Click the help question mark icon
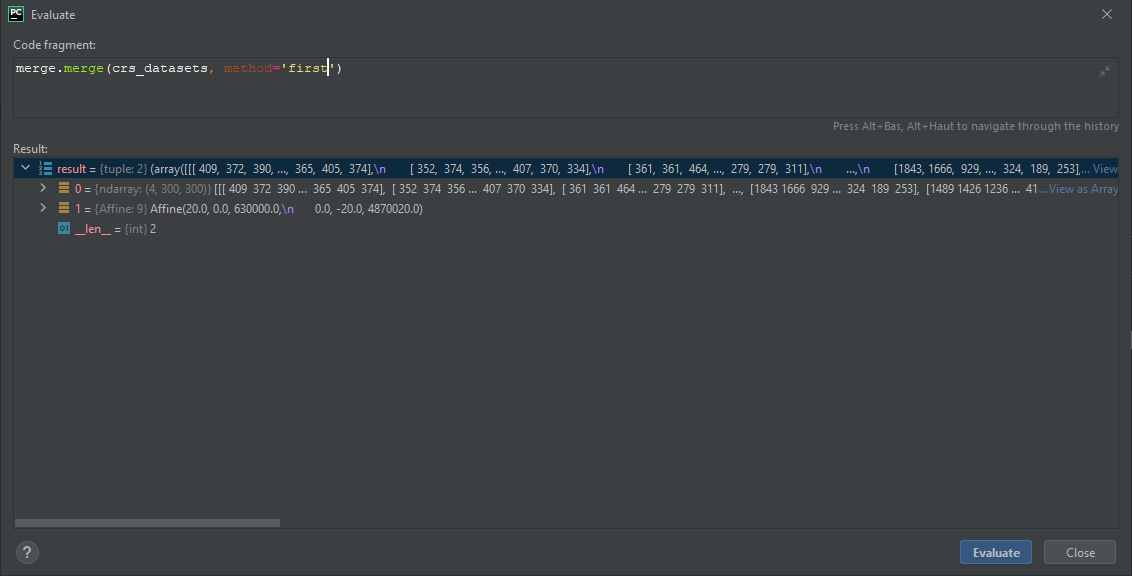This screenshot has width=1132, height=576. click(x=26, y=552)
